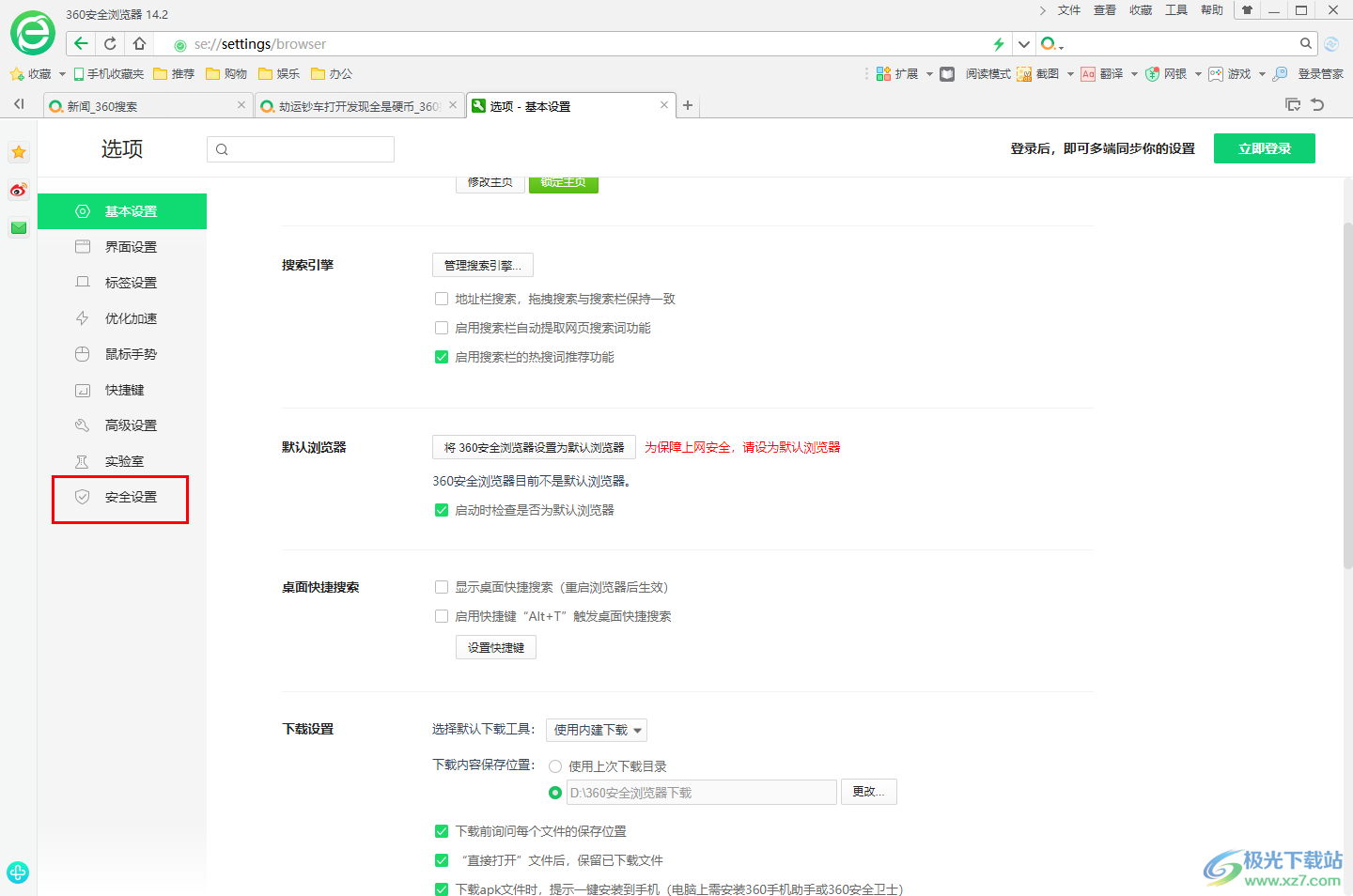Click the 立即登录 button
Viewport: 1353px width, 896px height.
click(1264, 148)
